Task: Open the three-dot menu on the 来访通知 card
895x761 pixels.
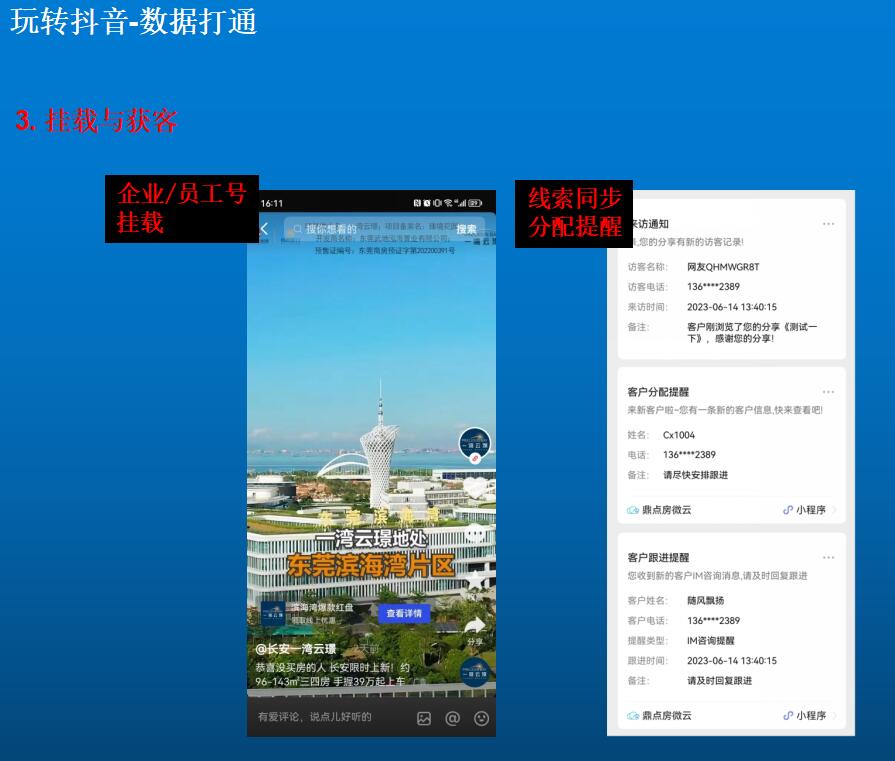Action: point(828,224)
